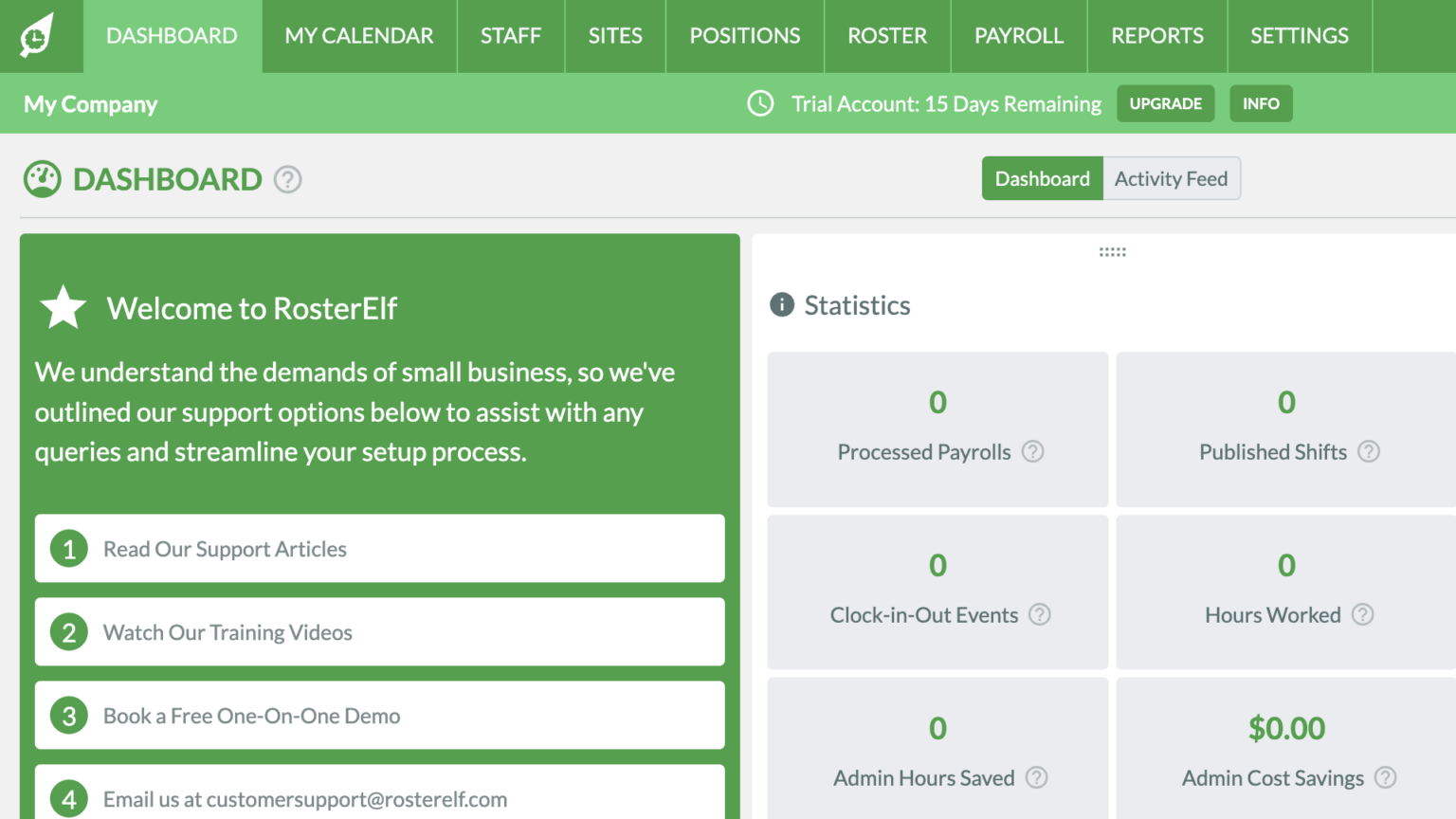This screenshot has width=1456, height=819.
Task: Open Book a Free One-On-One Demo
Action: (x=379, y=716)
